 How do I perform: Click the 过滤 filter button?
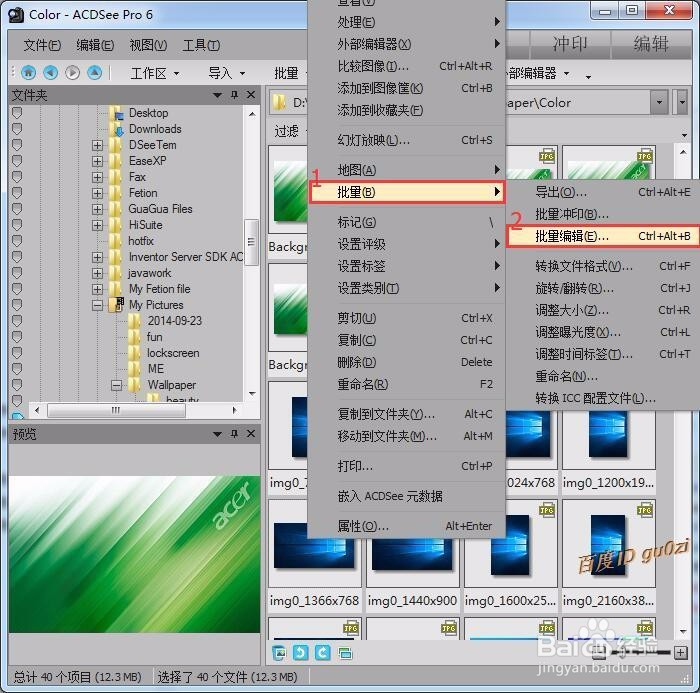click(287, 131)
